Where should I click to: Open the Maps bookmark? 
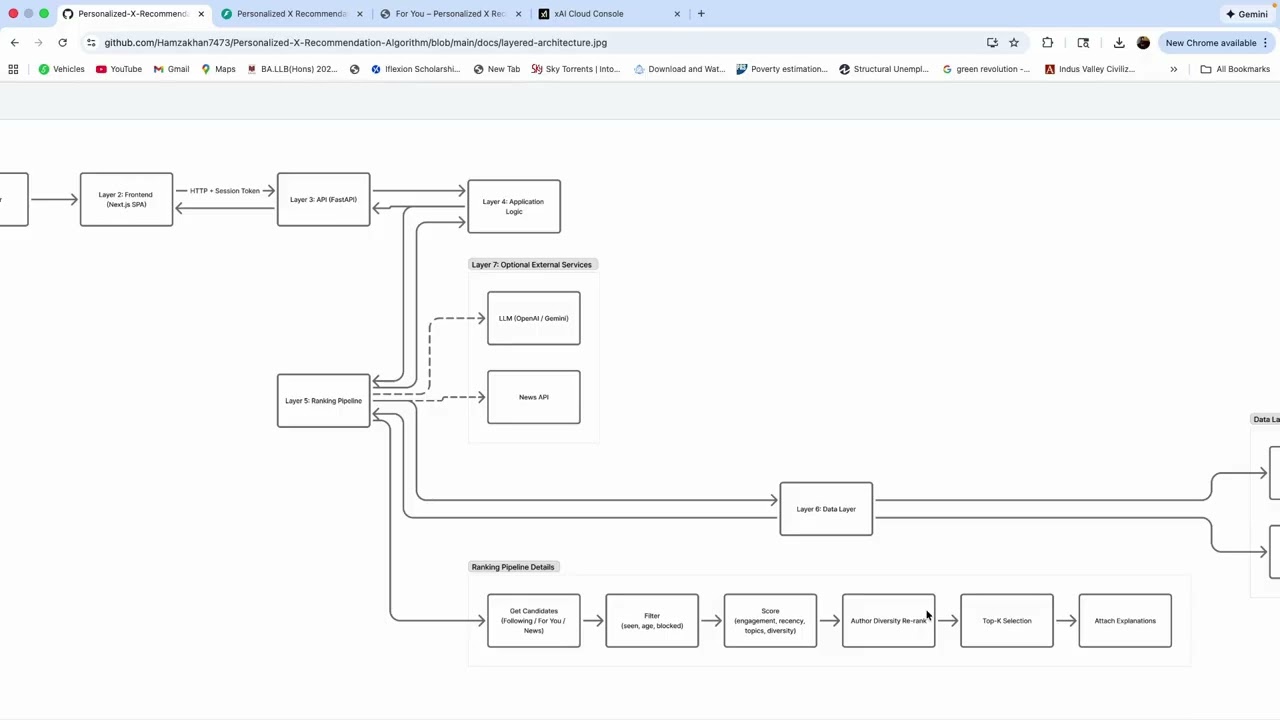tap(218, 69)
